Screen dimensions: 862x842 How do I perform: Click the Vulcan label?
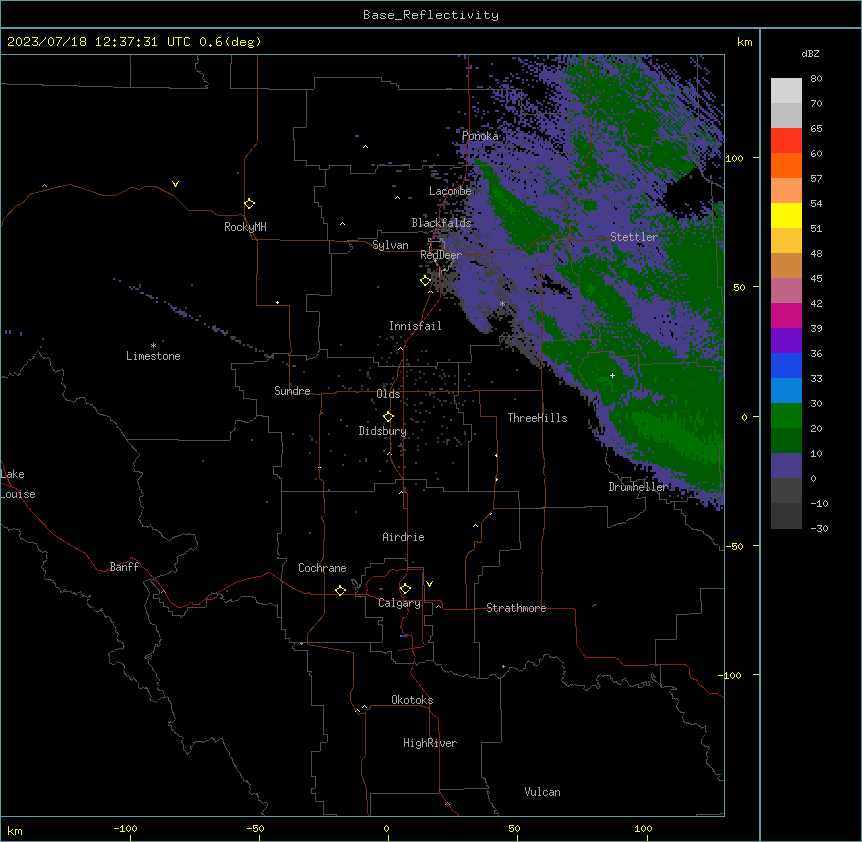[x=543, y=792]
